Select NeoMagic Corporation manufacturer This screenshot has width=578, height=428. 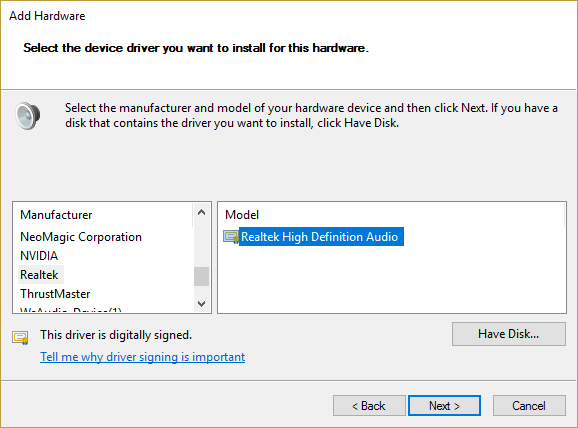pos(81,237)
